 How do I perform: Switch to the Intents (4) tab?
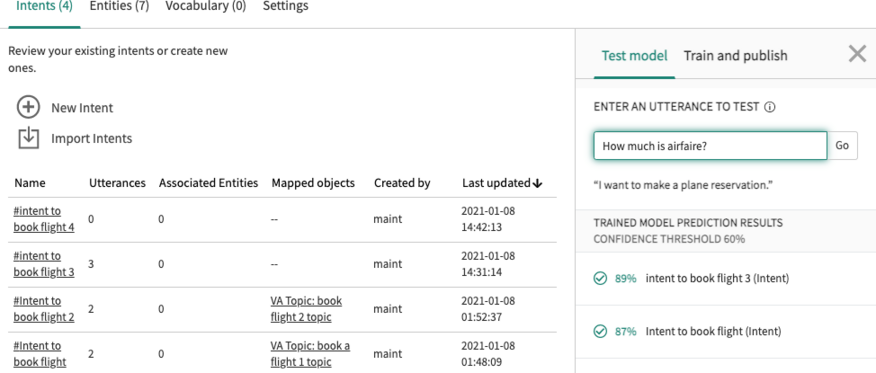point(44,7)
